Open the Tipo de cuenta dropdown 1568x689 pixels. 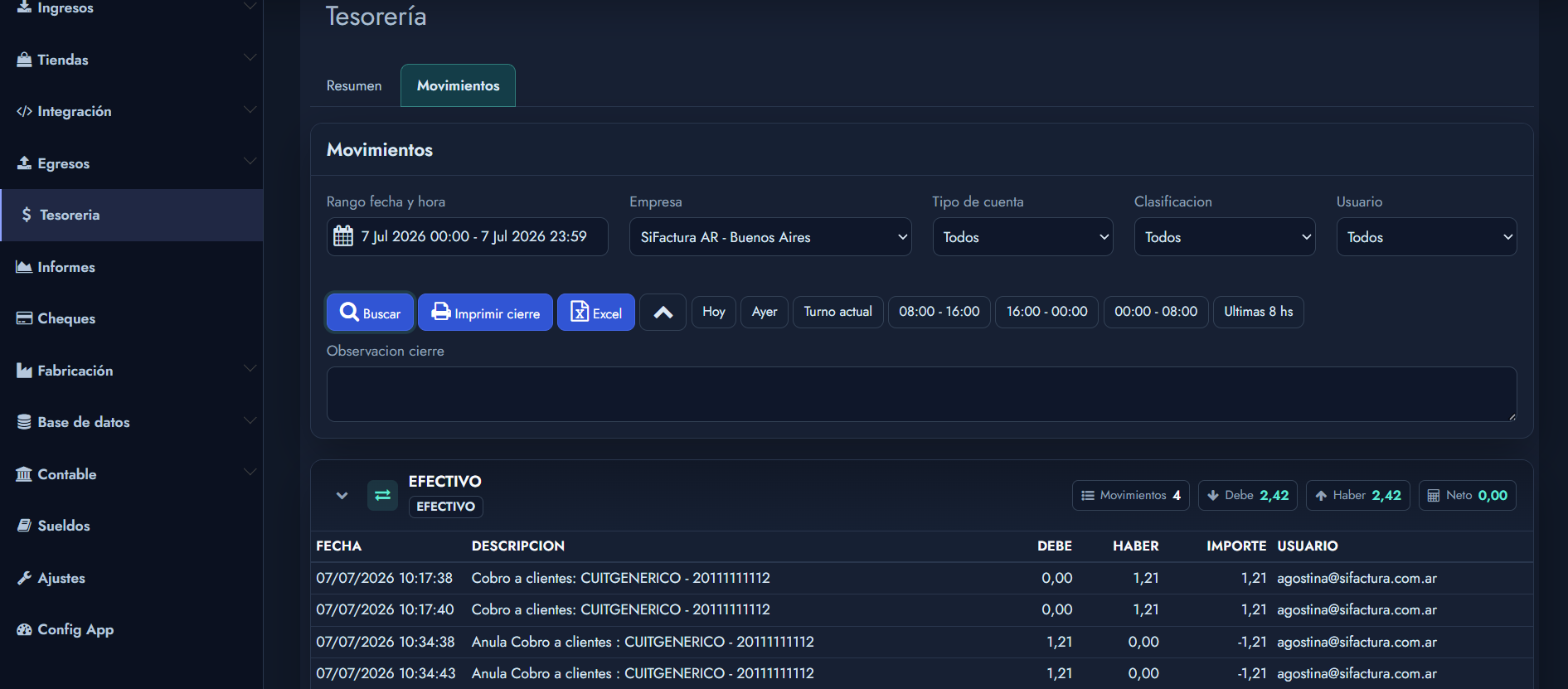pos(1022,237)
